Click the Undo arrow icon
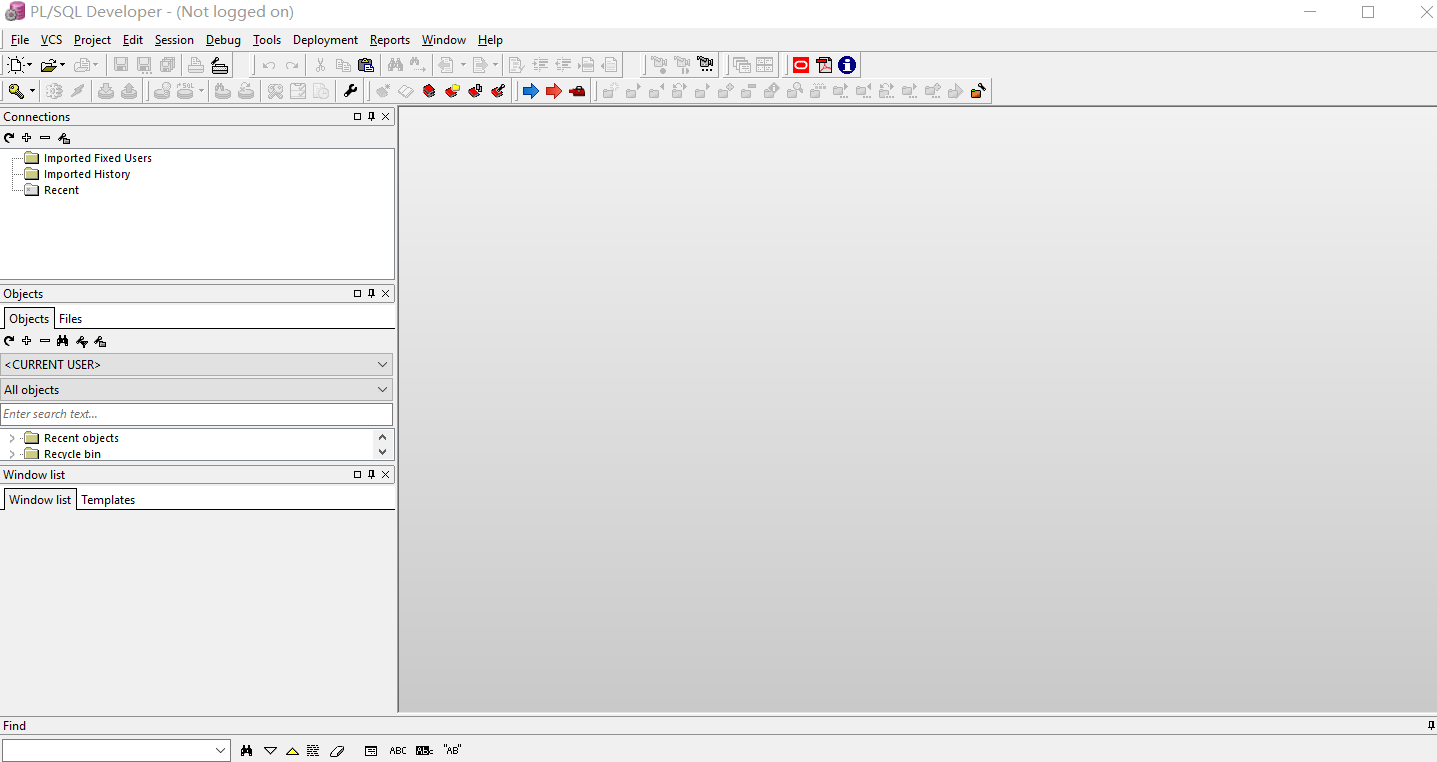The height and width of the screenshot is (762, 1437). coord(269,65)
